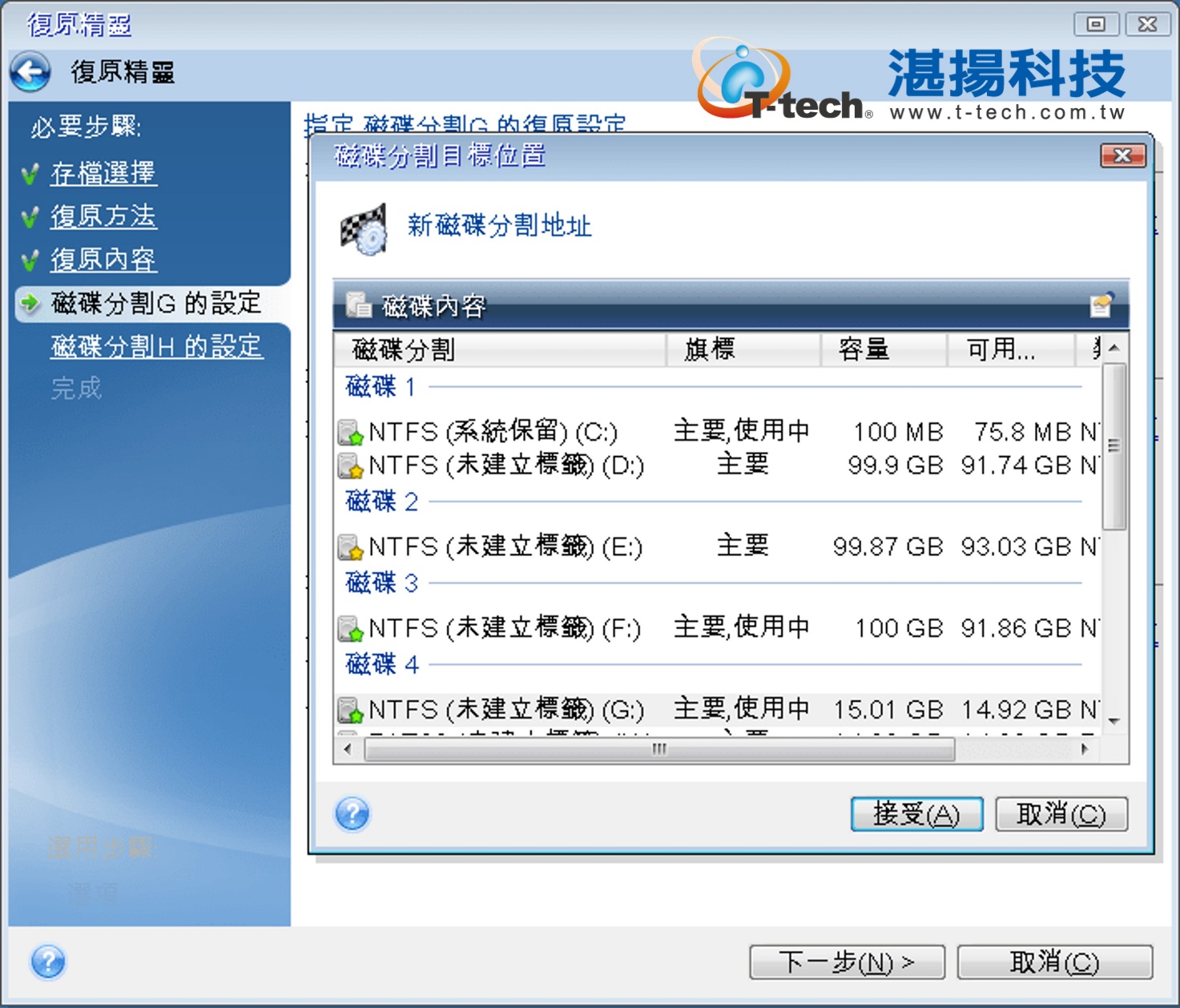The height and width of the screenshot is (1008, 1180).
Task: Click 存檔選擇 step link
Action: coord(103,173)
